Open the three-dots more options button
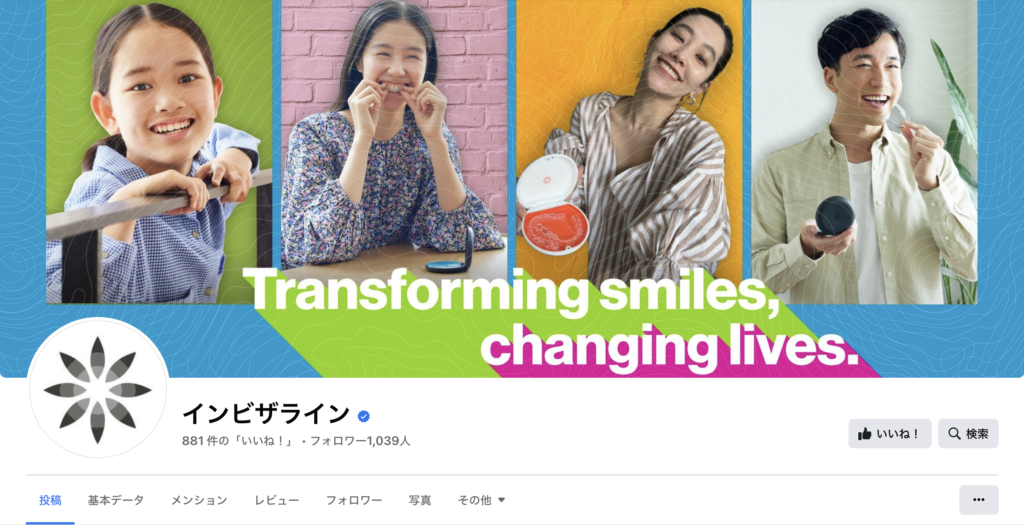Screen dimensions: 1024x525 pyautogui.click(x=978, y=500)
